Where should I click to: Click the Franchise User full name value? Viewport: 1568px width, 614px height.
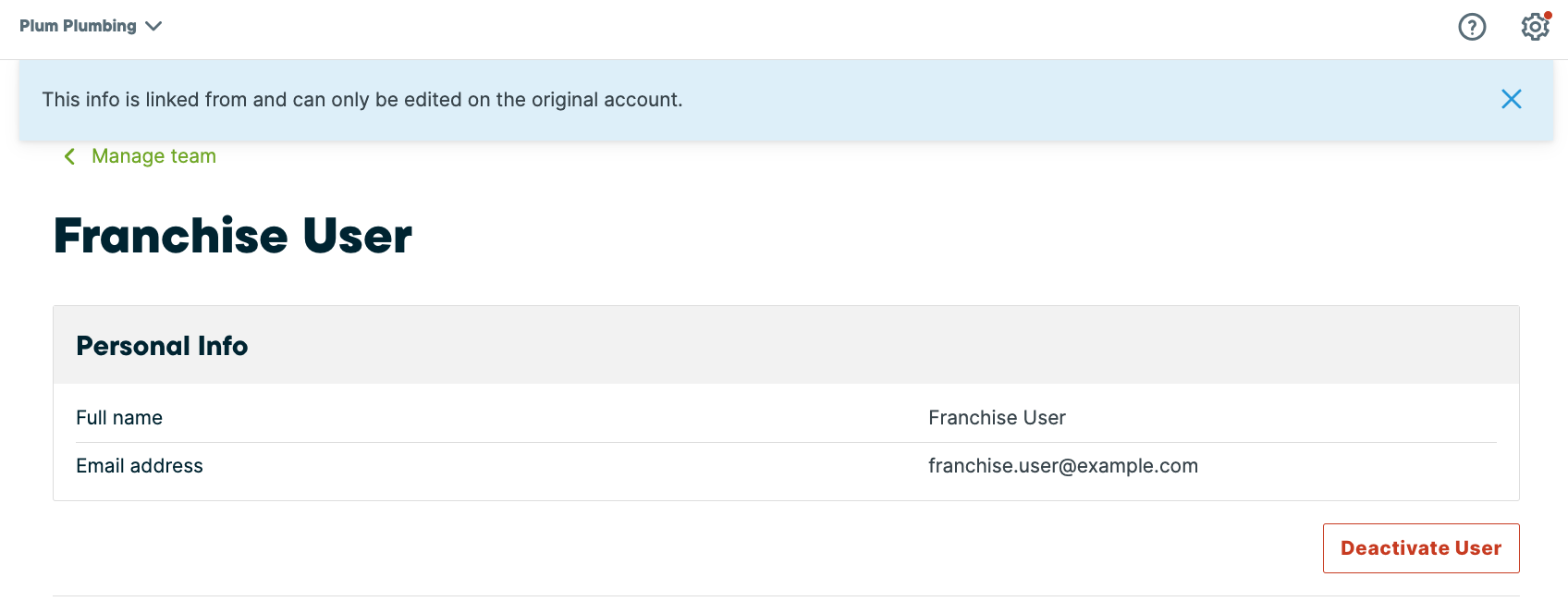997,418
